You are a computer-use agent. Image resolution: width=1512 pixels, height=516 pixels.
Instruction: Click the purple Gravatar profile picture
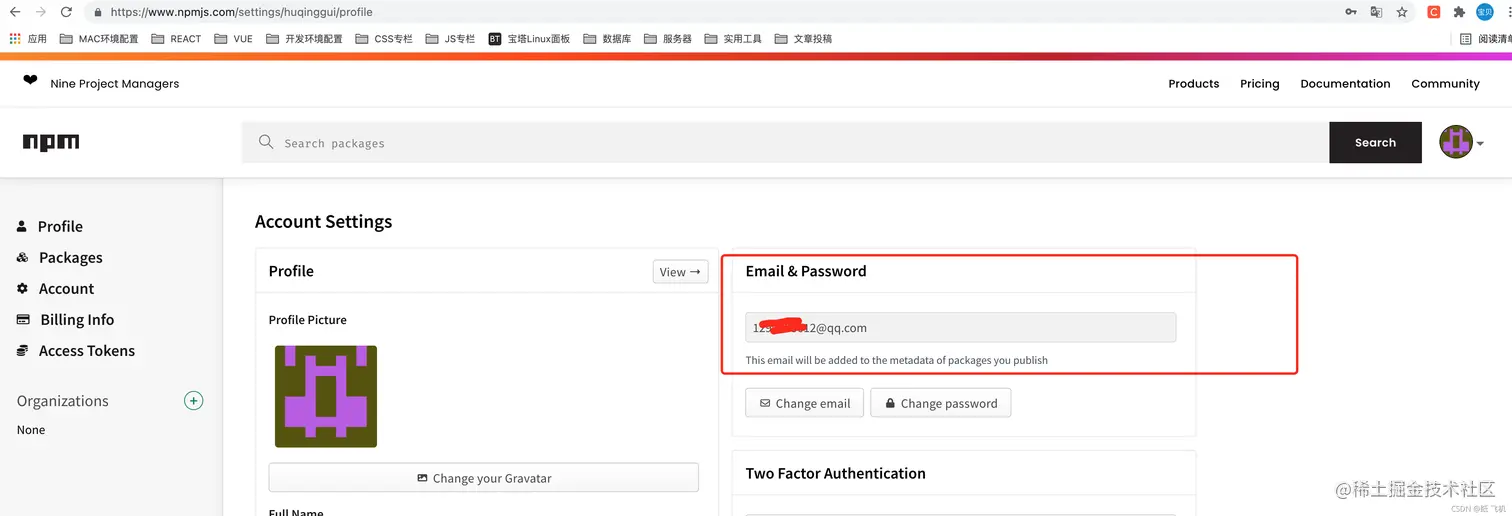click(x=326, y=396)
